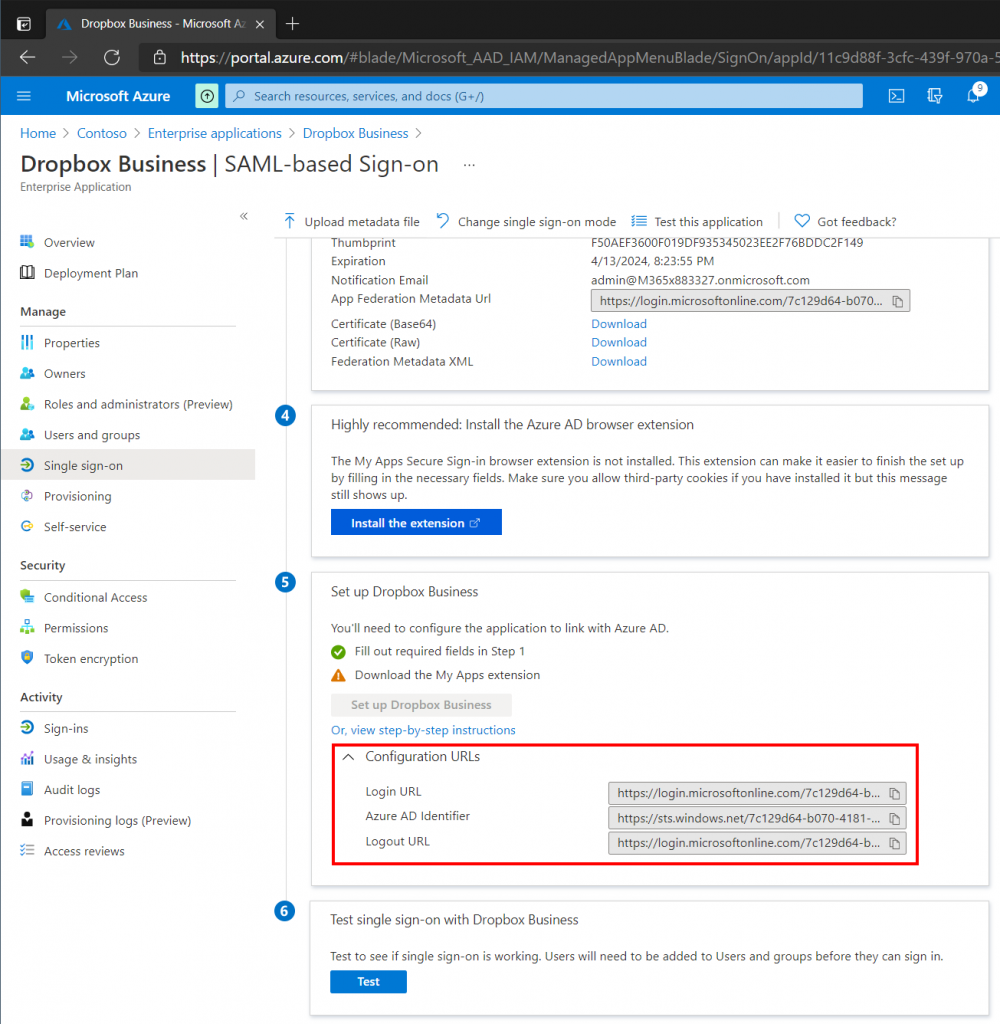Viewport: 1000px width, 1024px height.
Task: Download the Federation Metadata XML
Action: (x=619, y=361)
